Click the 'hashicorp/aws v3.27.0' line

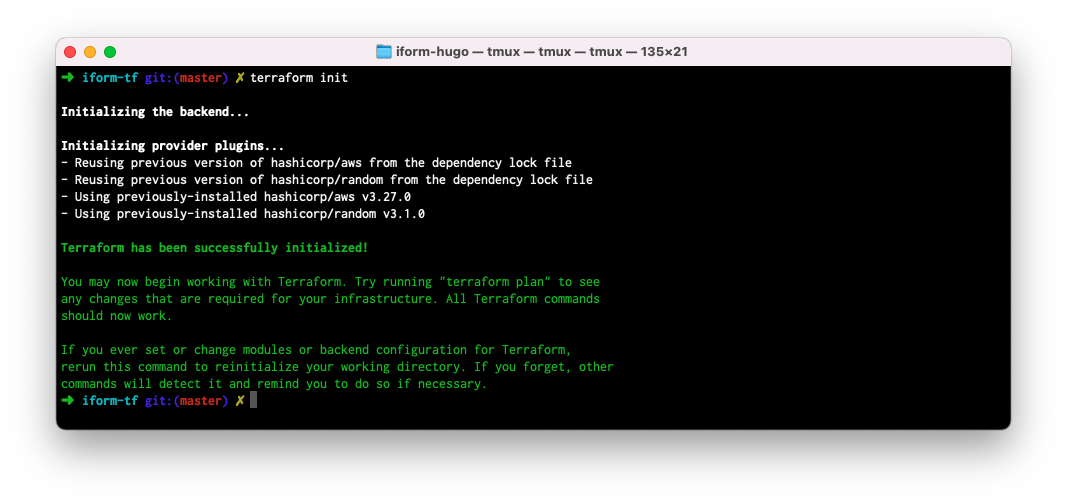pyautogui.click(x=236, y=197)
